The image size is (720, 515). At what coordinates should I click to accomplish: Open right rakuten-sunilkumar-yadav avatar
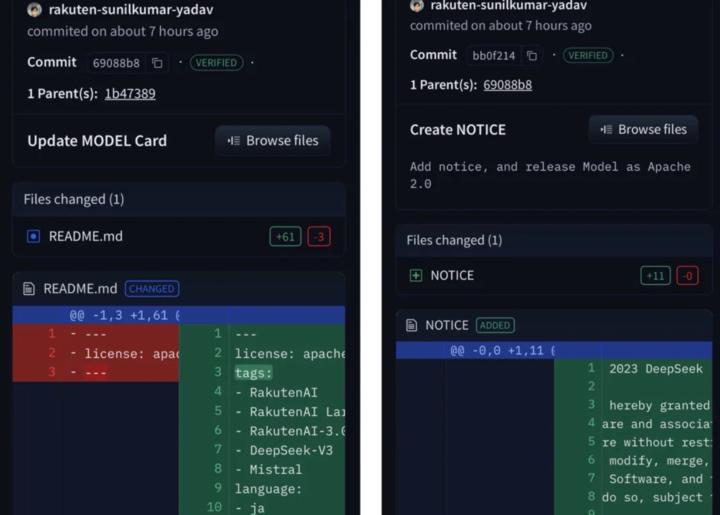tap(417, 5)
